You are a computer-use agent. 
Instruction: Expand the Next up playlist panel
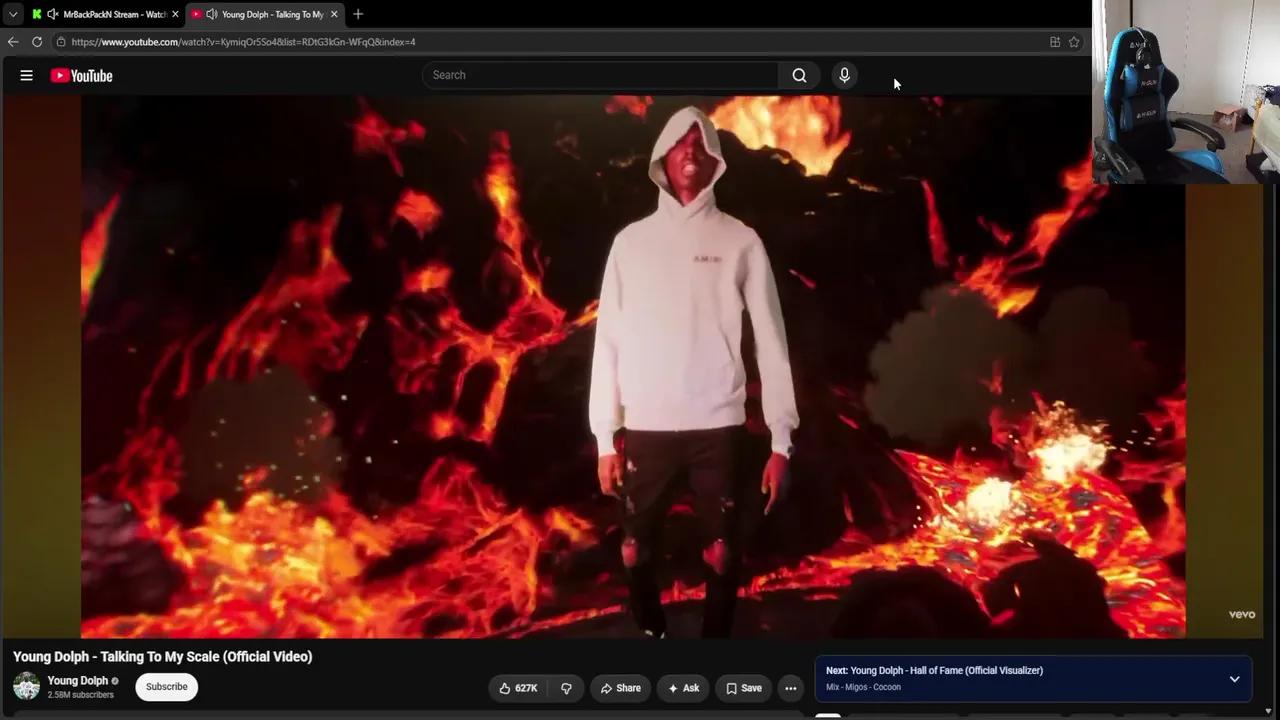click(1234, 679)
